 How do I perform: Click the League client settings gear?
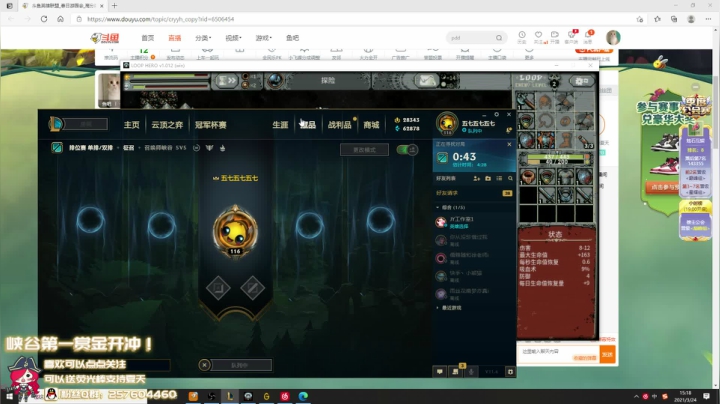point(496,114)
